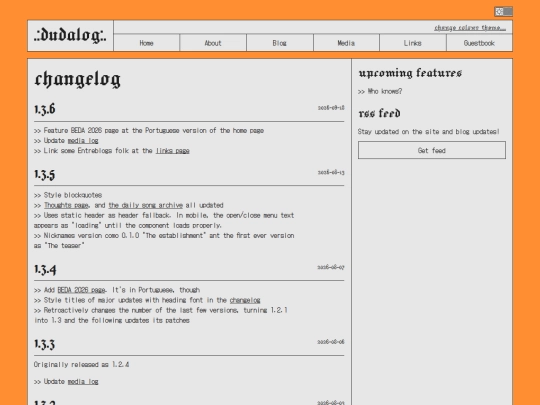
Task: Click the .:dudalog:. site logo
Action: [70, 35]
